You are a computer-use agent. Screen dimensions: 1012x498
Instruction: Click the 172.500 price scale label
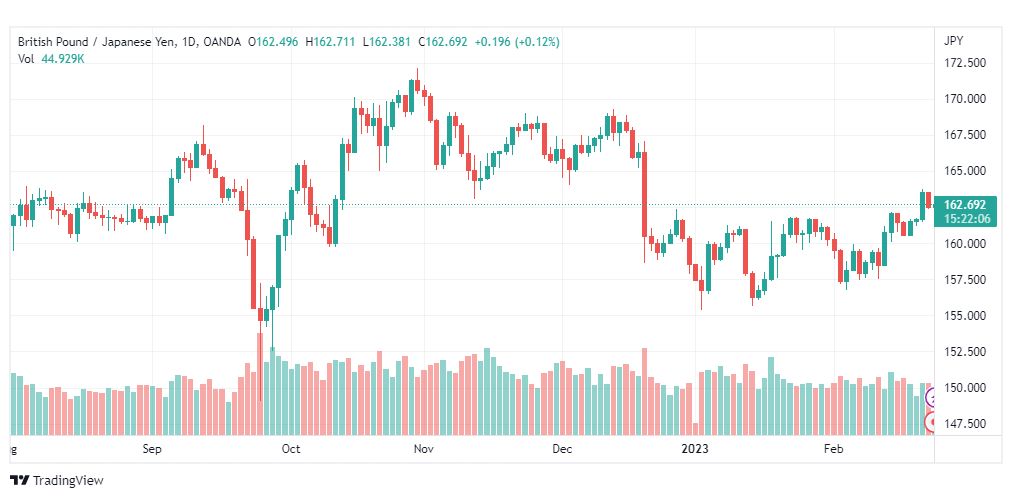click(964, 63)
